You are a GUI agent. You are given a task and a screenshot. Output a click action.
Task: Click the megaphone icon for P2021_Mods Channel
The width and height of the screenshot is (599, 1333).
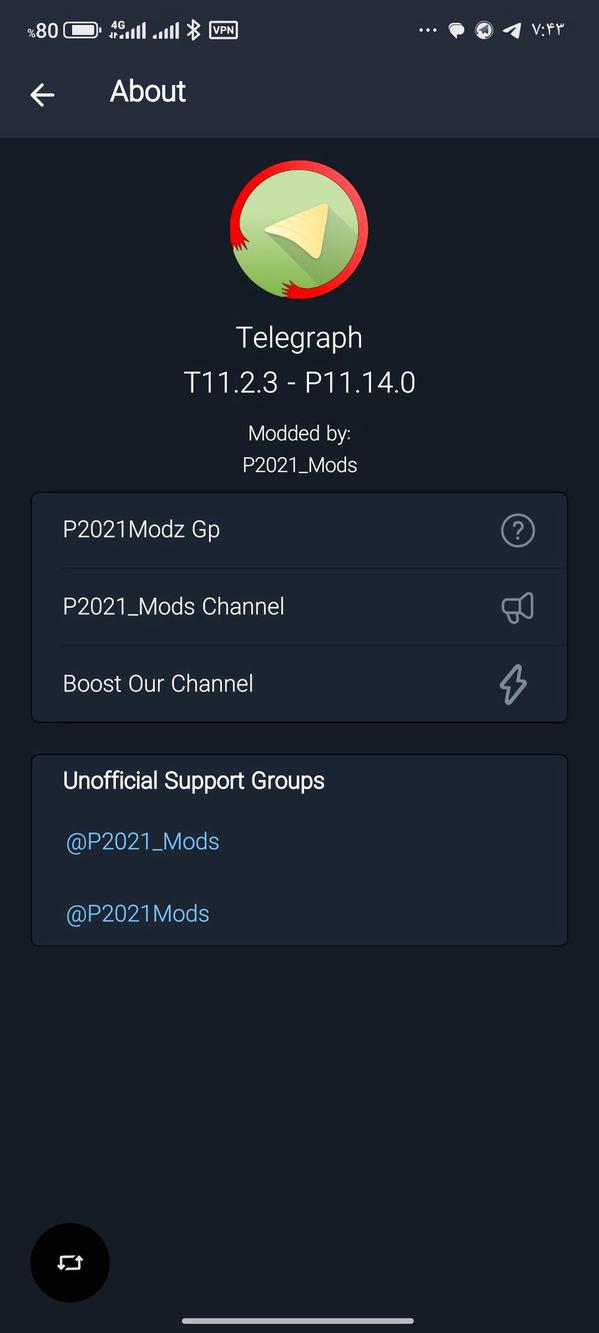point(517,607)
